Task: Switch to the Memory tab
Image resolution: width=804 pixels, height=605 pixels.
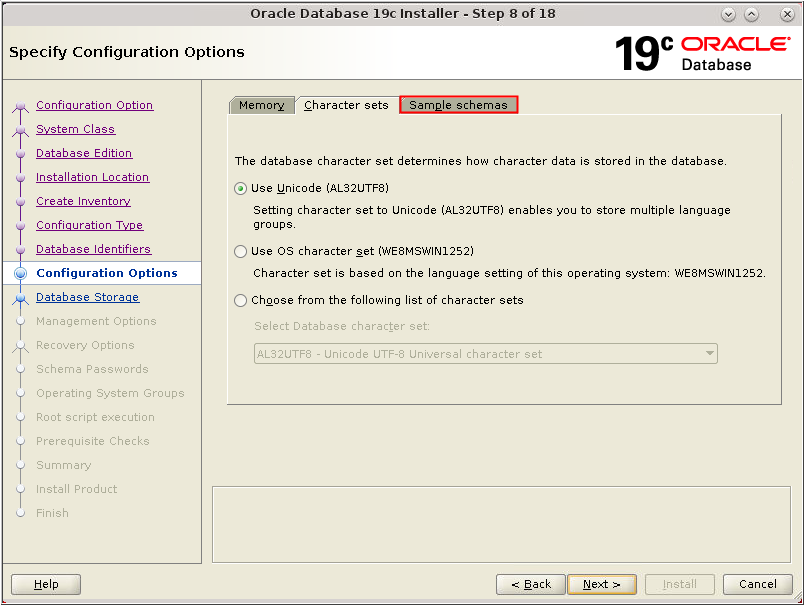Action: pyautogui.click(x=262, y=105)
